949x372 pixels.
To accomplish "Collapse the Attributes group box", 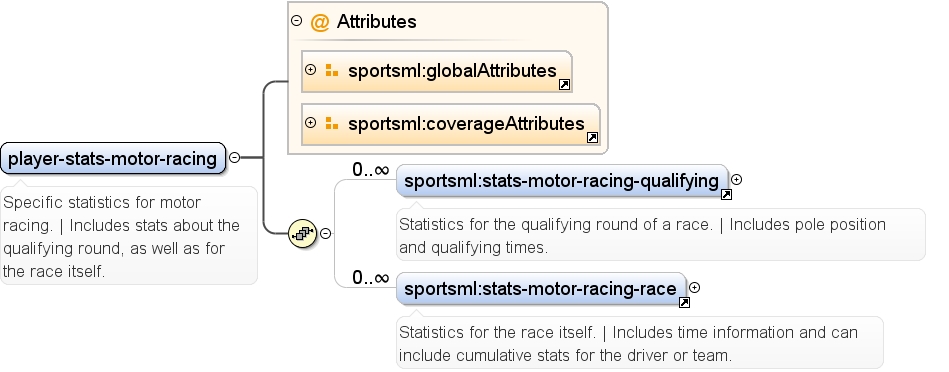I will 296,21.
